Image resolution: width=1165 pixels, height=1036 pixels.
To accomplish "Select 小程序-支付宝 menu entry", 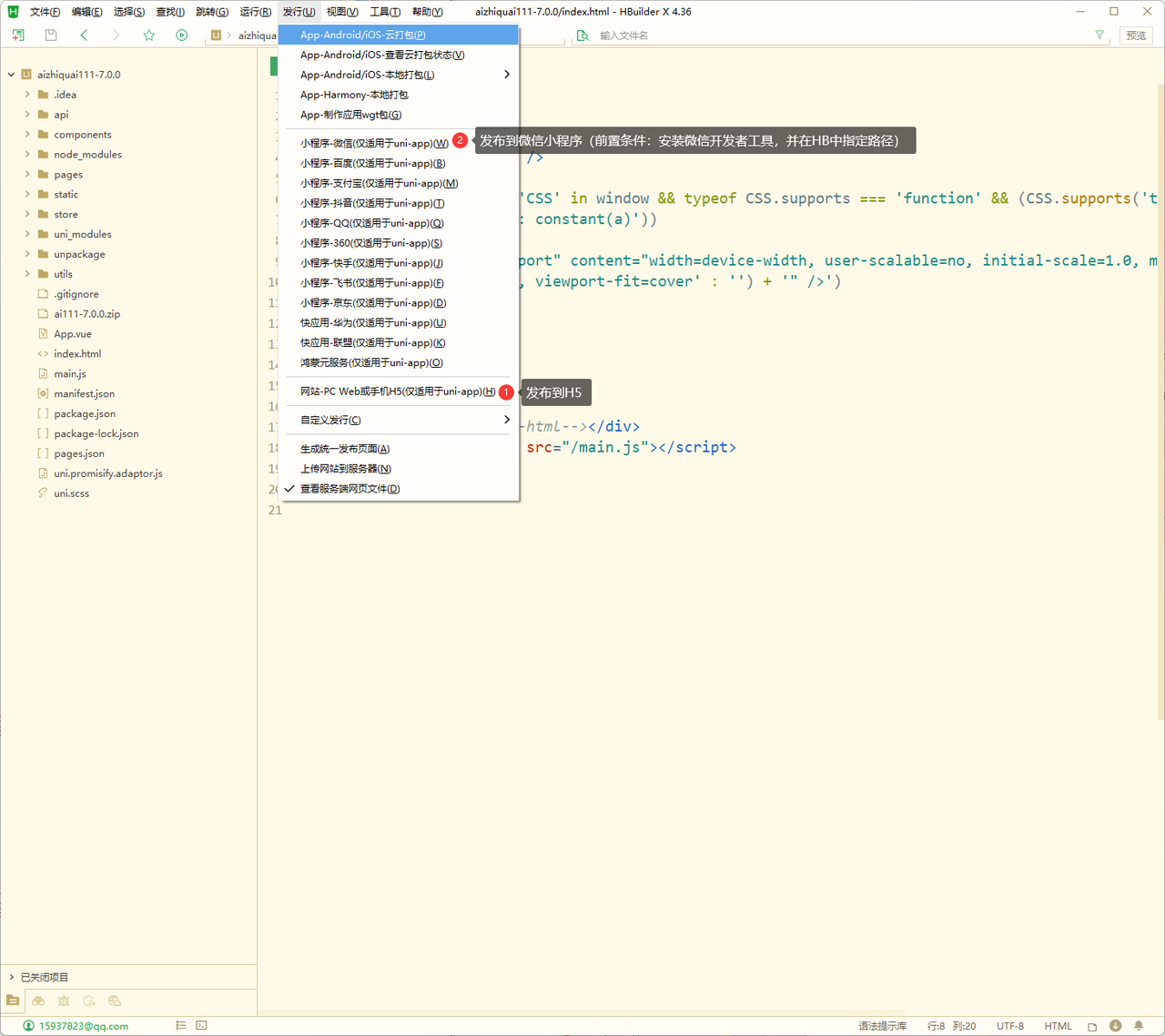I will (x=398, y=183).
